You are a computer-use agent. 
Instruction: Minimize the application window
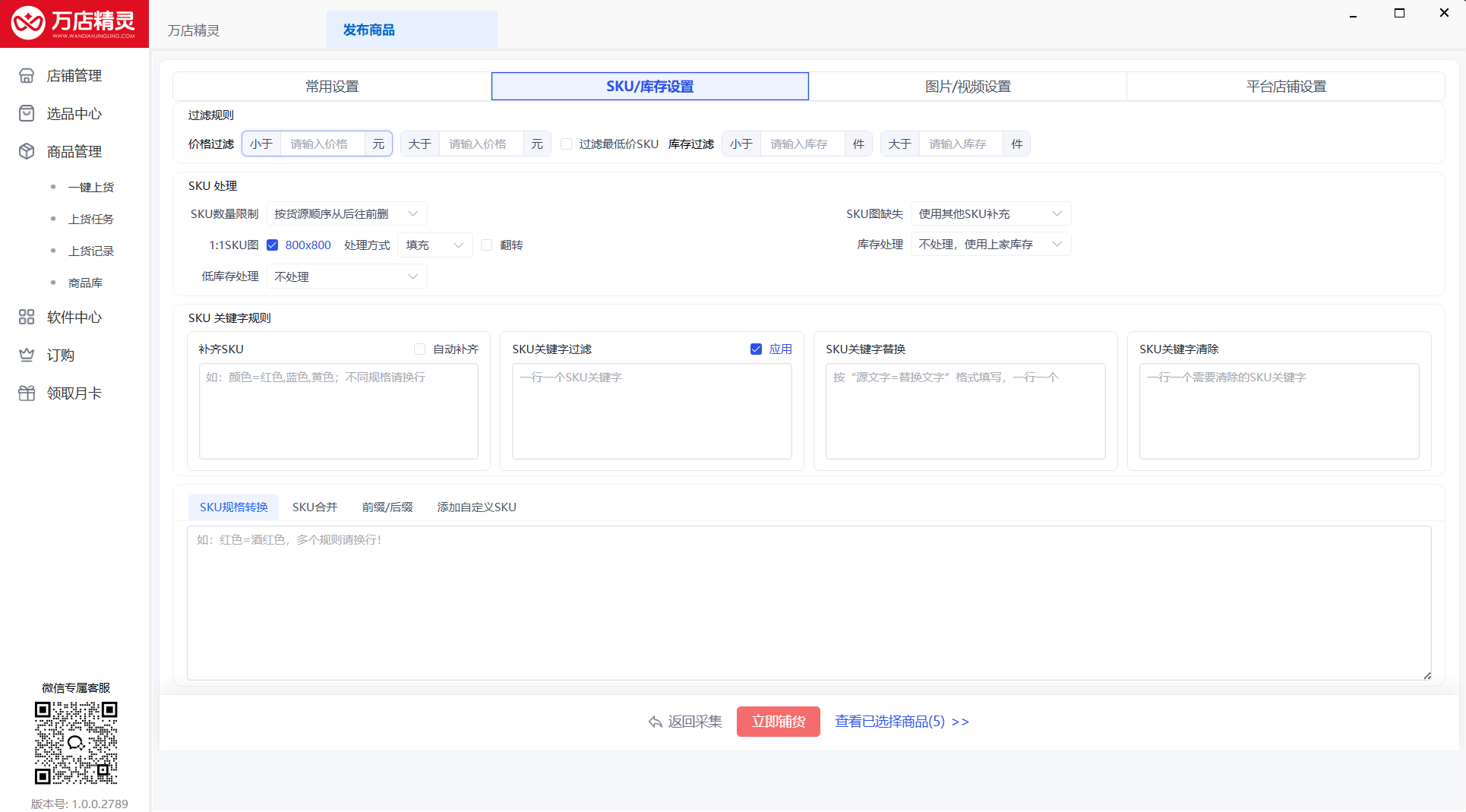[x=1353, y=14]
